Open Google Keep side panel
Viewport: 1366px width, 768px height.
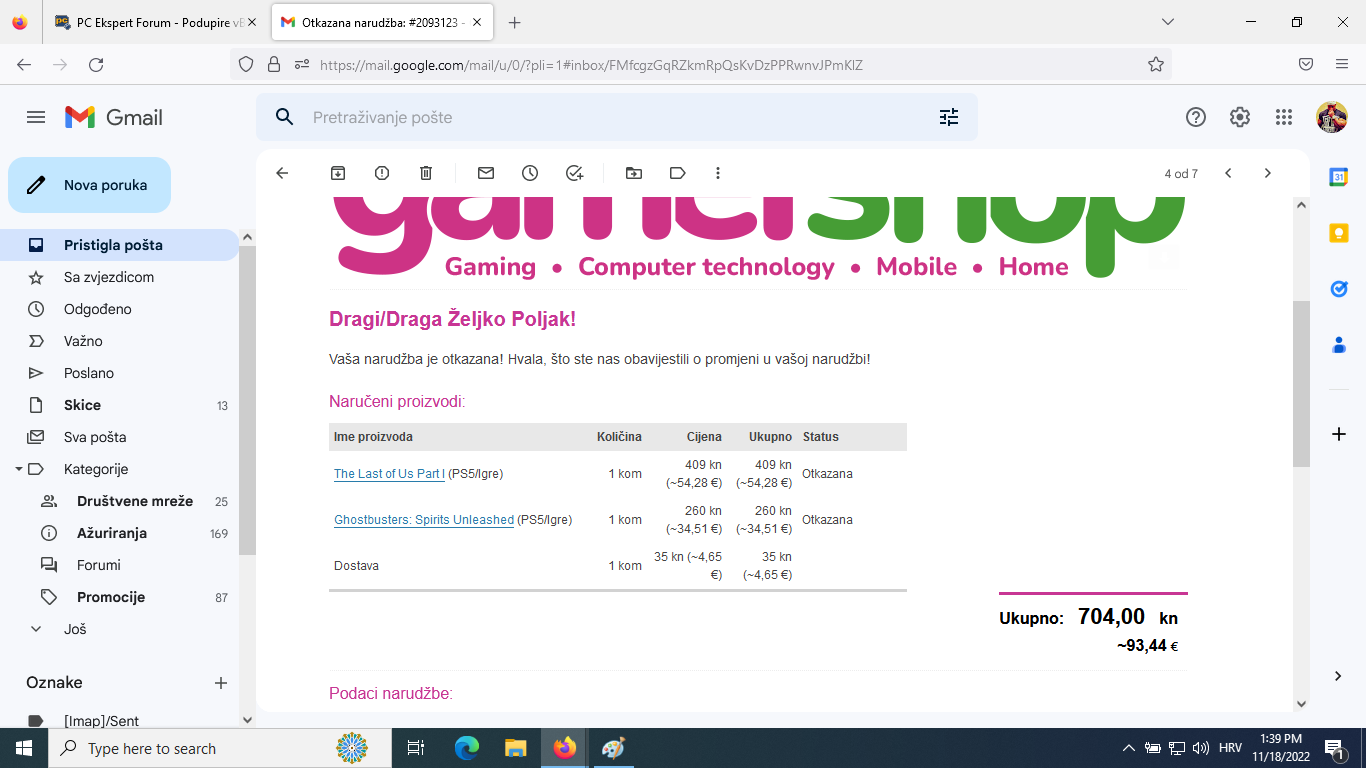click(x=1338, y=233)
